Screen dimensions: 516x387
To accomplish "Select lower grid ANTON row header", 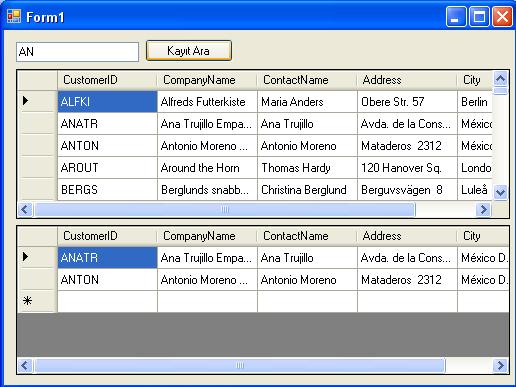I will tap(37, 280).
